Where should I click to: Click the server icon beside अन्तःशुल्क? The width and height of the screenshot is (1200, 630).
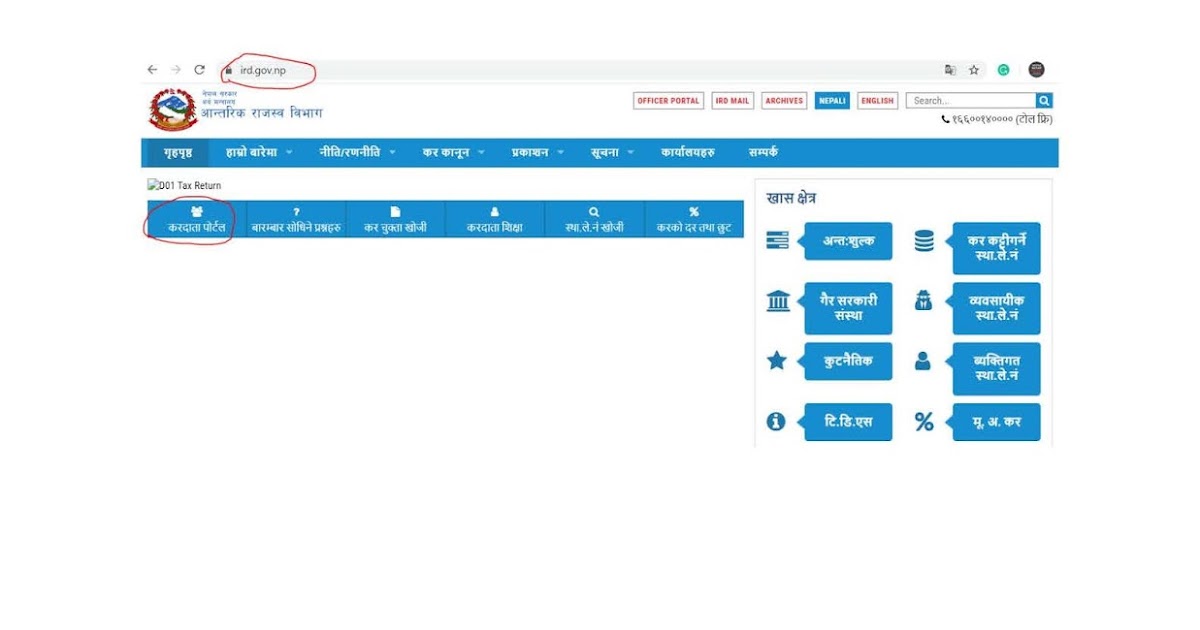click(777, 240)
